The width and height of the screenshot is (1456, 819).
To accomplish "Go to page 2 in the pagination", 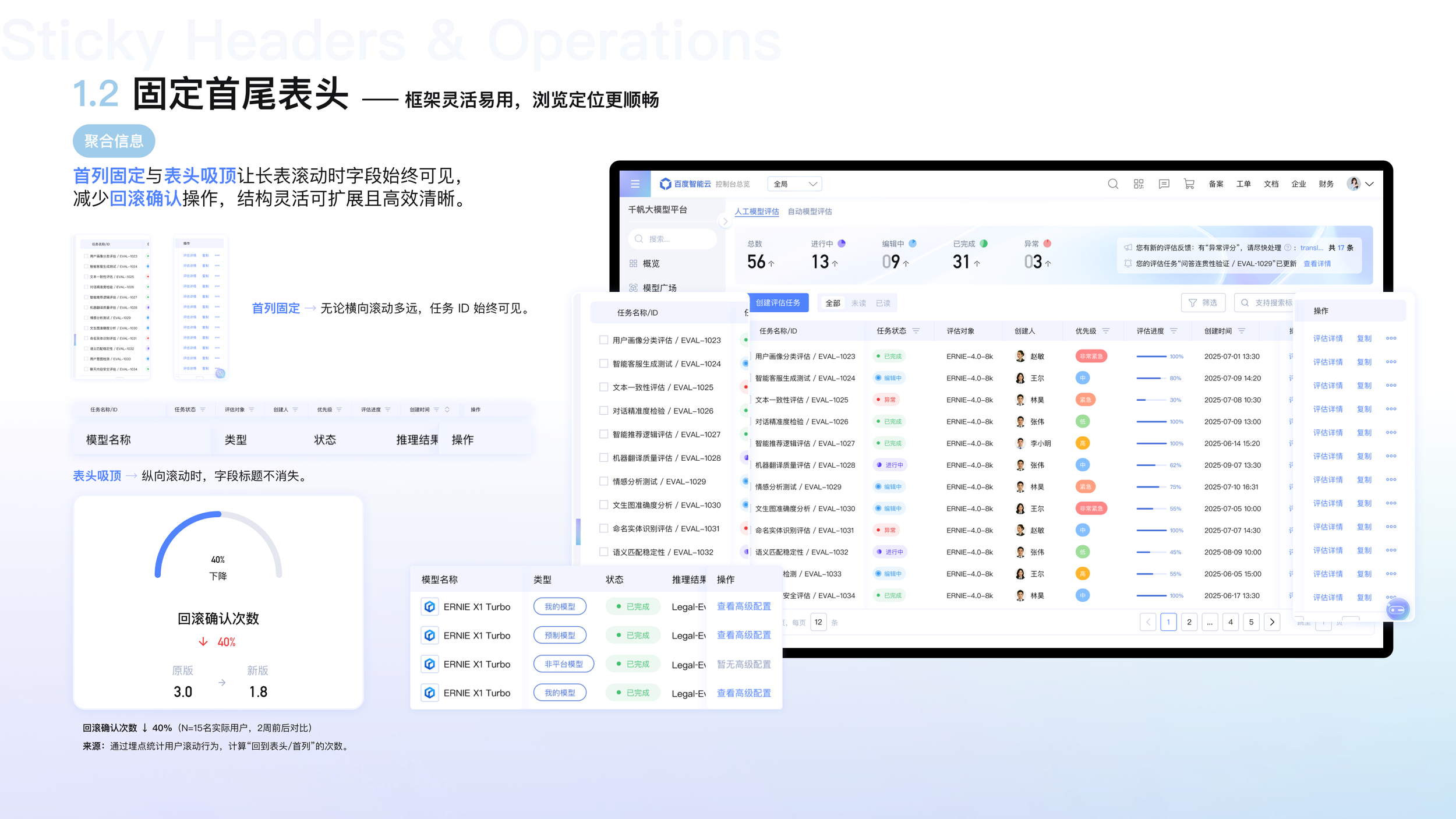I will pos(1189,622).
